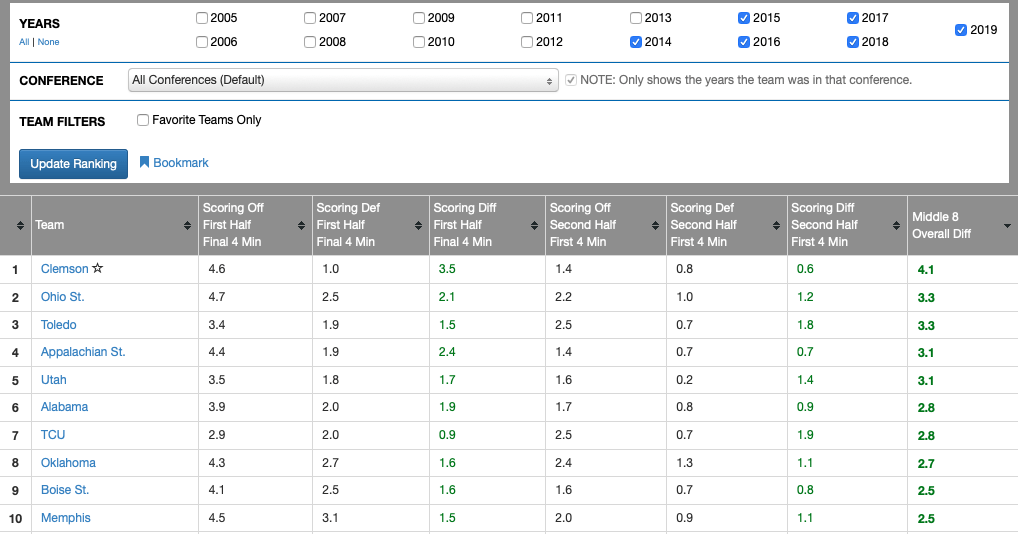Toggle the conference-years NOTE checkbox

pos(571,80)
